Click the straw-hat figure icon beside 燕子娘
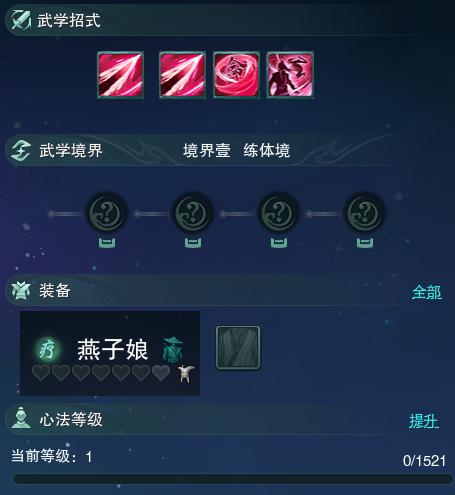This screenshot has height=495, width=455. click(173, 349)
